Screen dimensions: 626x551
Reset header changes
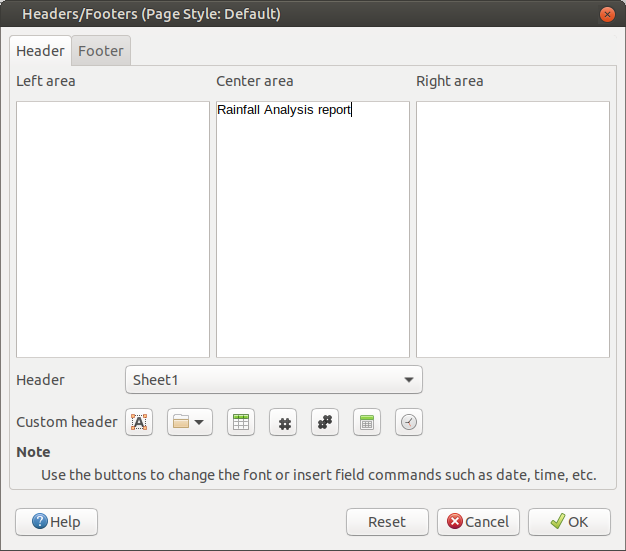387,522
